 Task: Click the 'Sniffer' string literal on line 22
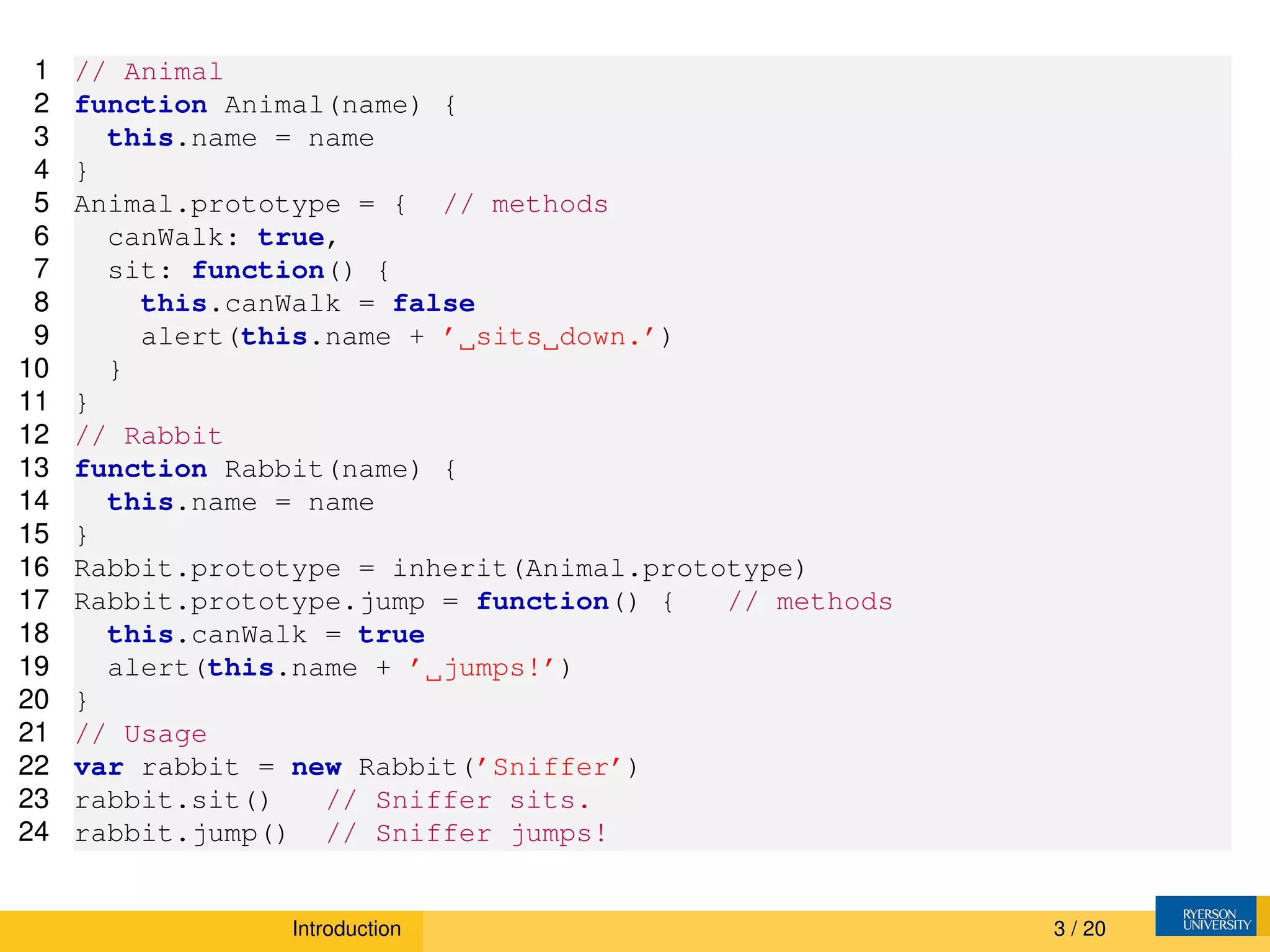[548, 767]
